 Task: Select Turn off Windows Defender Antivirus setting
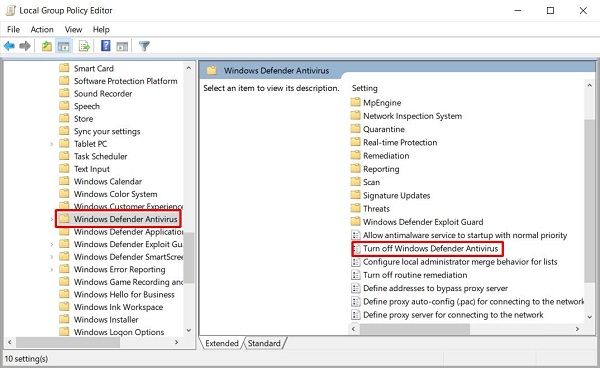[x=430, y=249]
